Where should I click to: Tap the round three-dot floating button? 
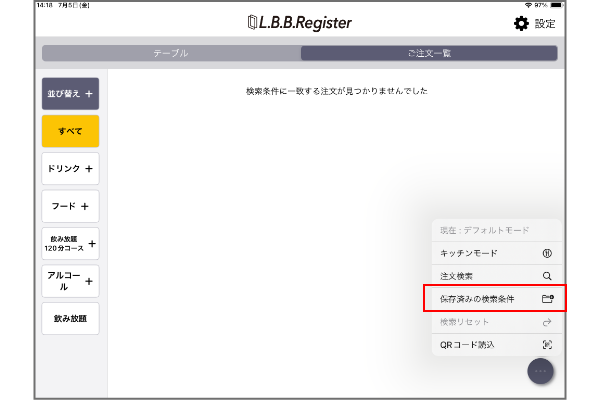(541, 370)
